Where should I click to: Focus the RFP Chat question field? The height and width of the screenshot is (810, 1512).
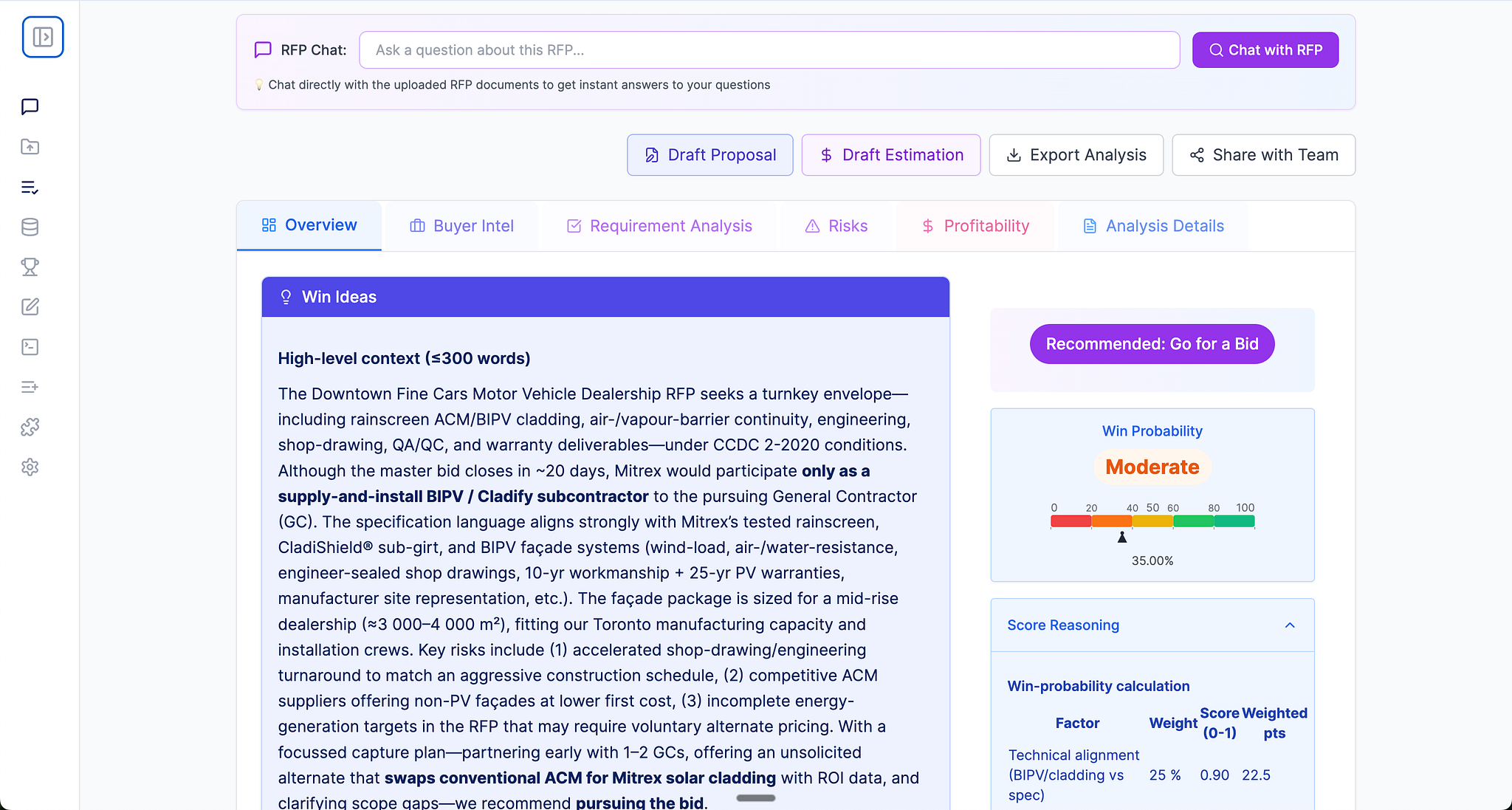pyautogui.click(x=769, y=50)
